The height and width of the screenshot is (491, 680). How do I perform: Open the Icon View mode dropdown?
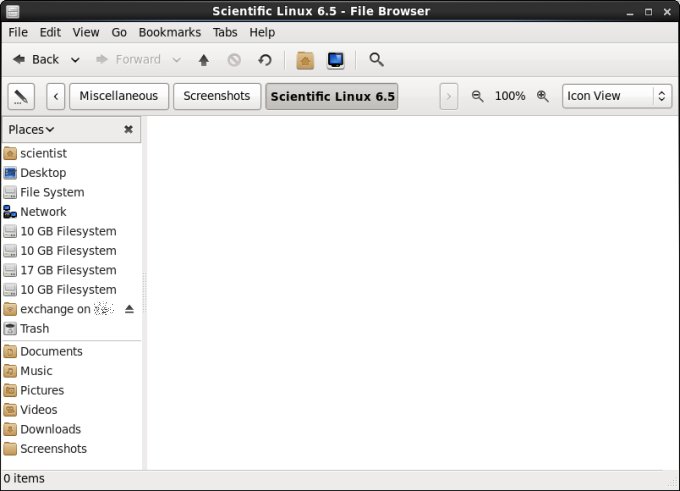tap(617, 96)
